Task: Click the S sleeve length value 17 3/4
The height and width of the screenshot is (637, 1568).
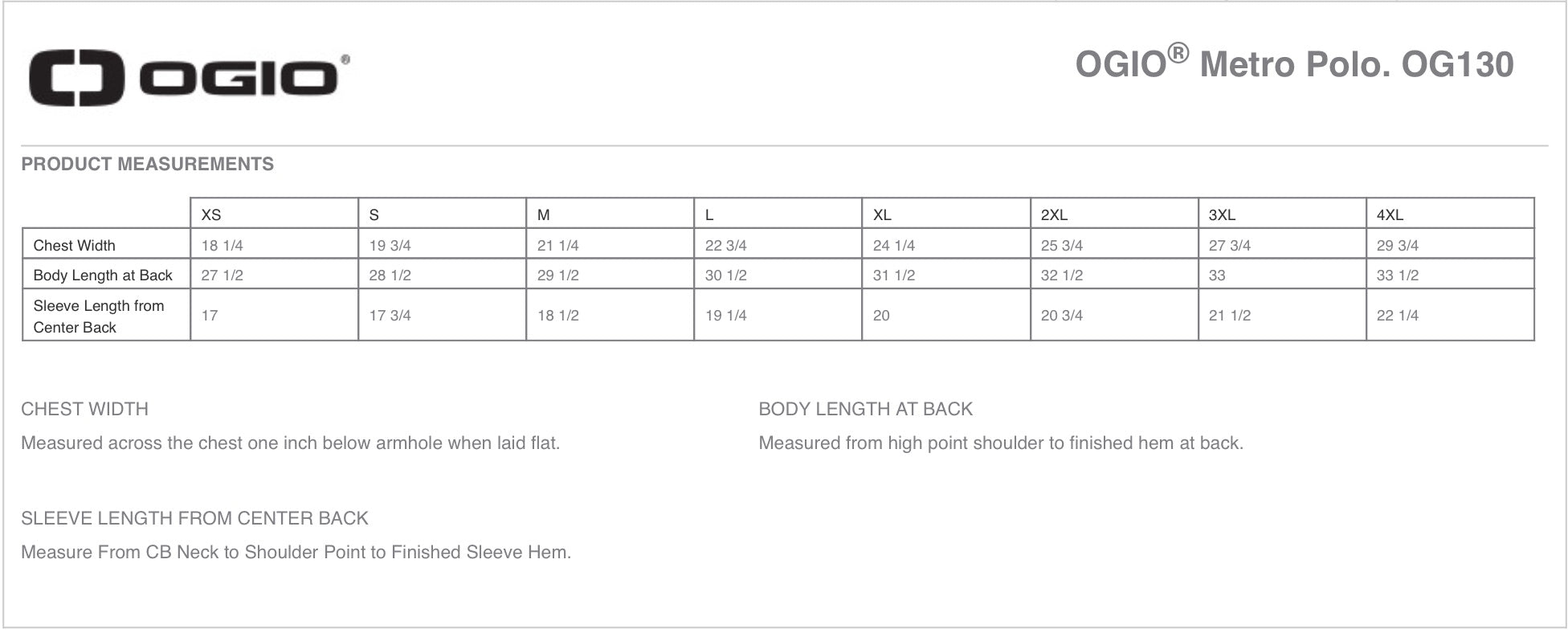Action: pos(390,315)
